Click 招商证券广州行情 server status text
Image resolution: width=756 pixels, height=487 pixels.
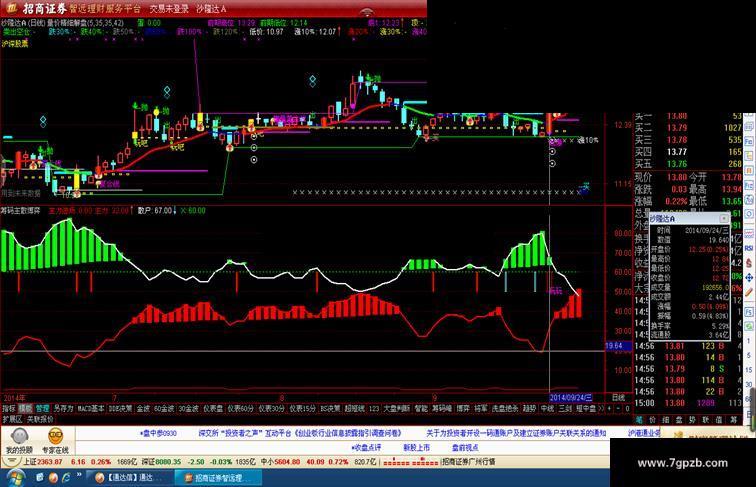click(x=469, y=461)
